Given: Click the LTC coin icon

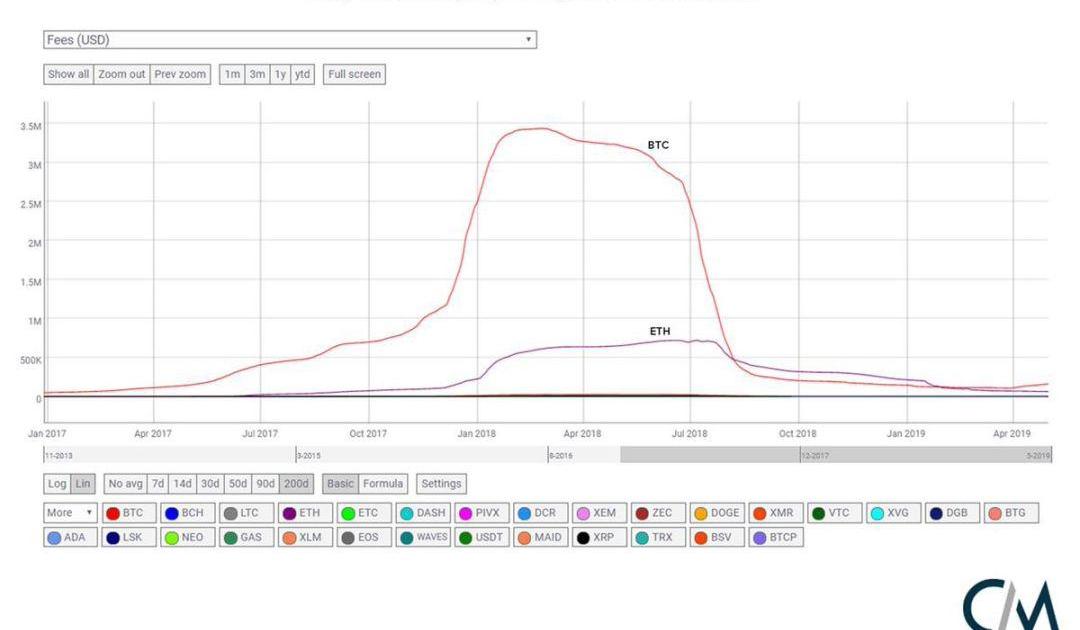Looking at the screenshot, I should 229,513.
